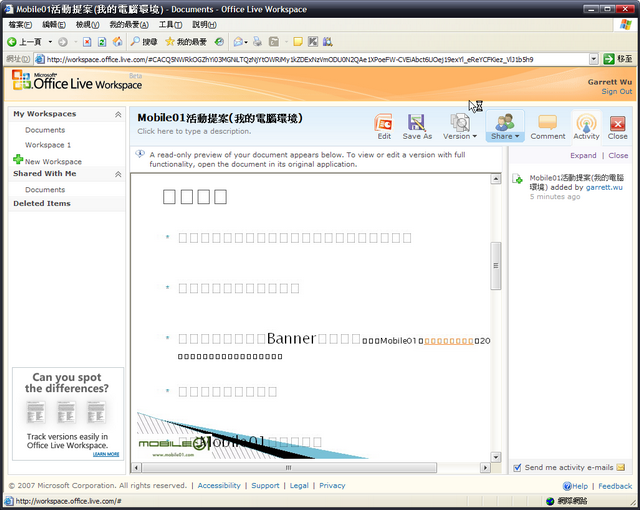
Task: Go back with the browser back button
Action: [x=24, y=42]
